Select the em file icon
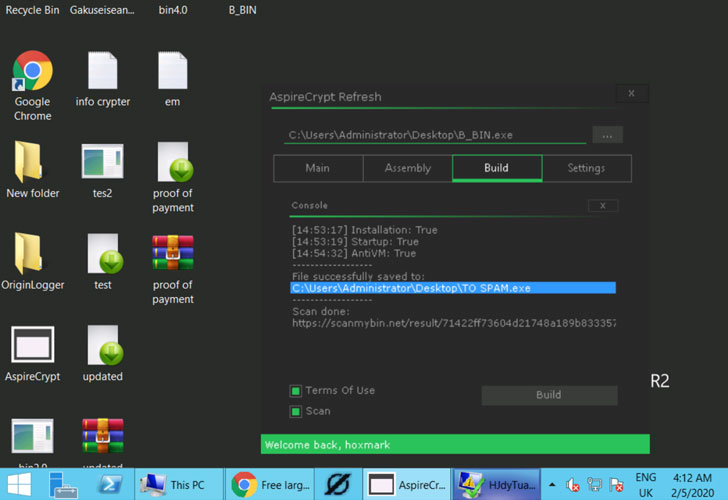The height and width of the screenshot is (500, 728). [x=173, y=70]
